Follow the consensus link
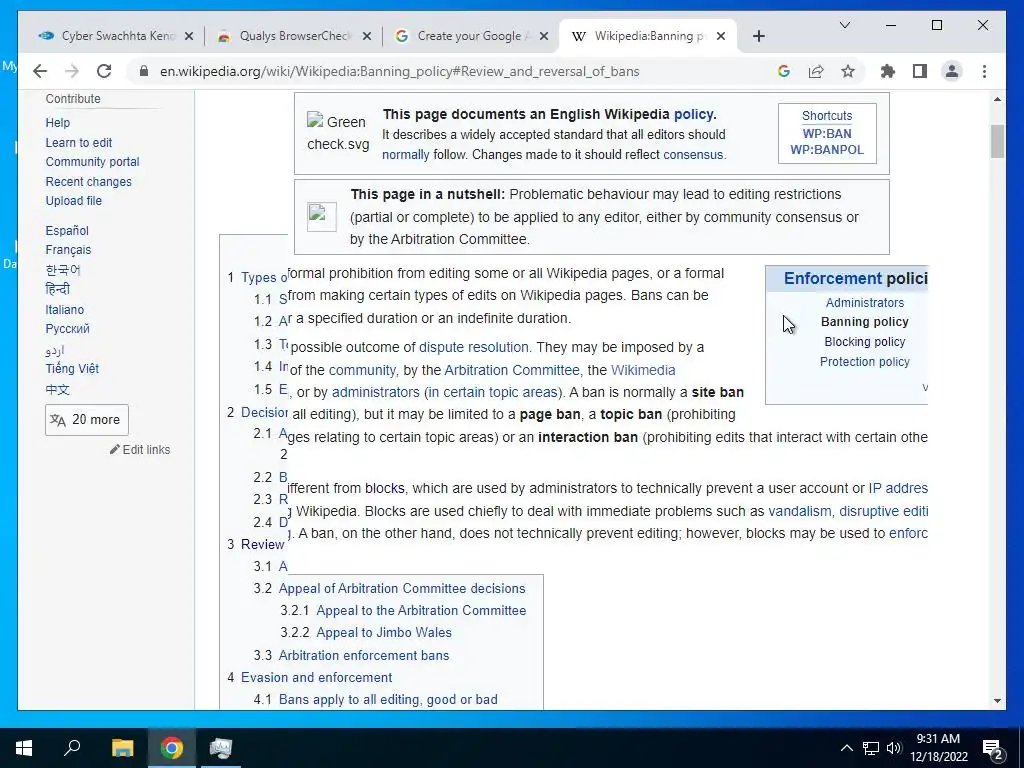The width and height of the screenshot is (1024, 768). coord(693,155)
